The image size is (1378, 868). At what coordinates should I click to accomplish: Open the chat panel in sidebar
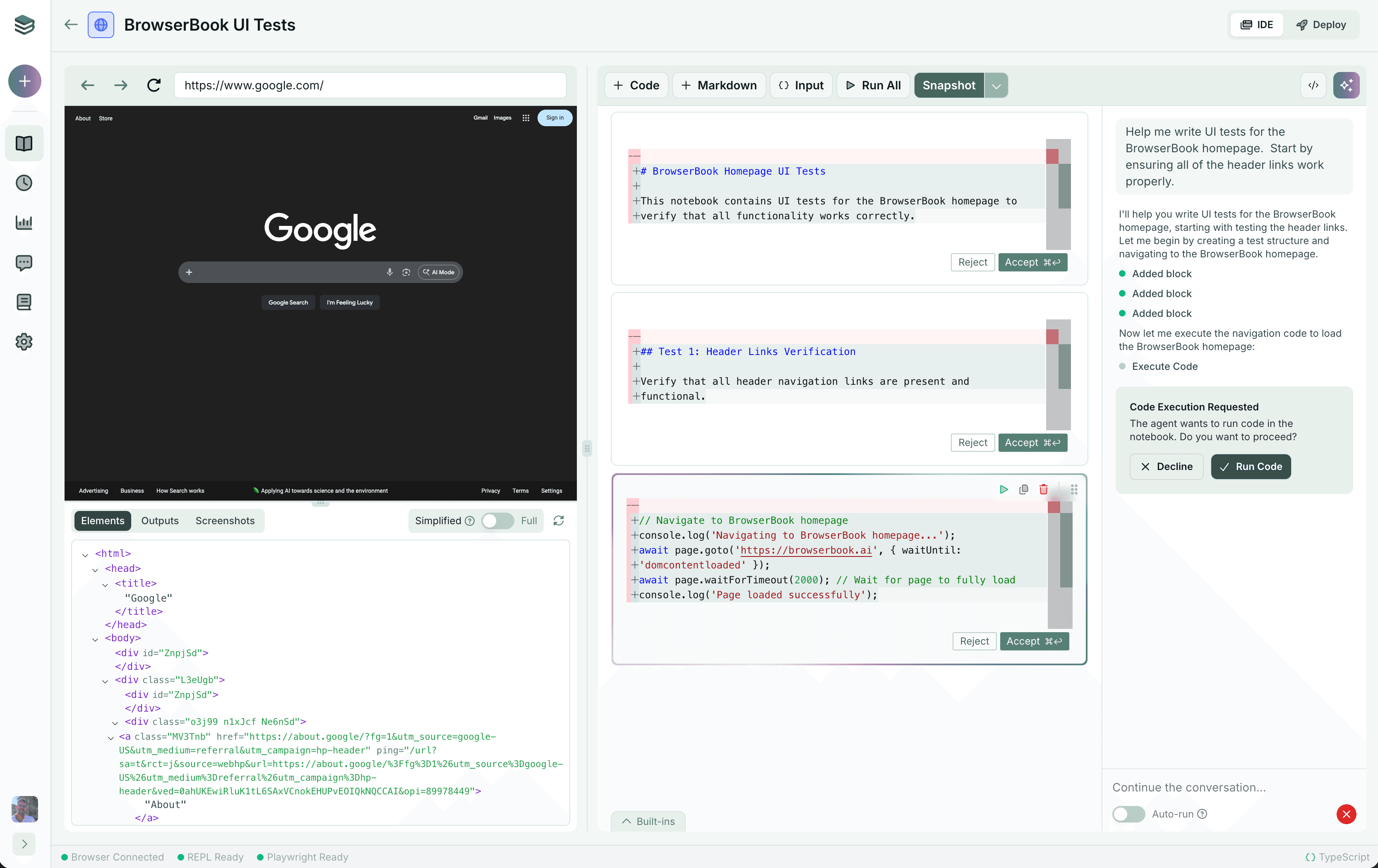(x=24, y=263)
